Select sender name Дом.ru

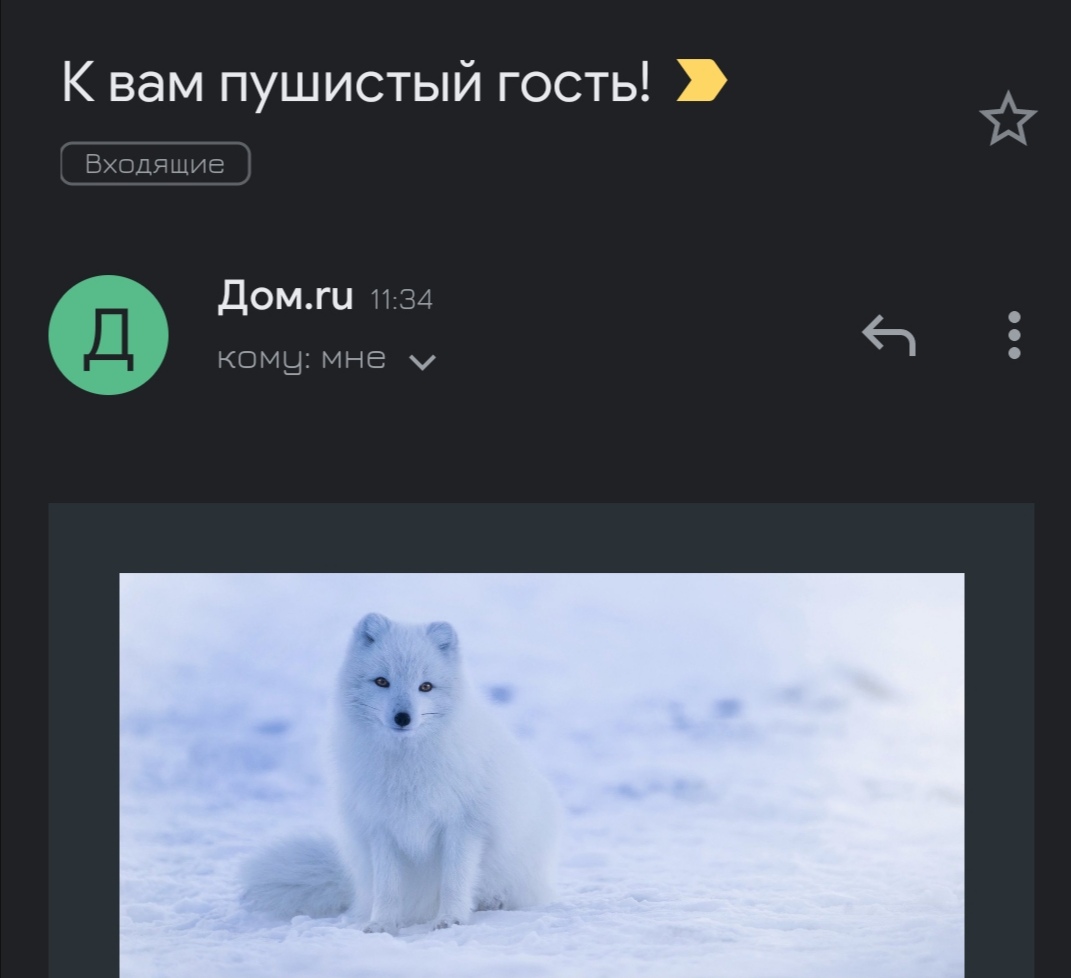tap(286, 296)
